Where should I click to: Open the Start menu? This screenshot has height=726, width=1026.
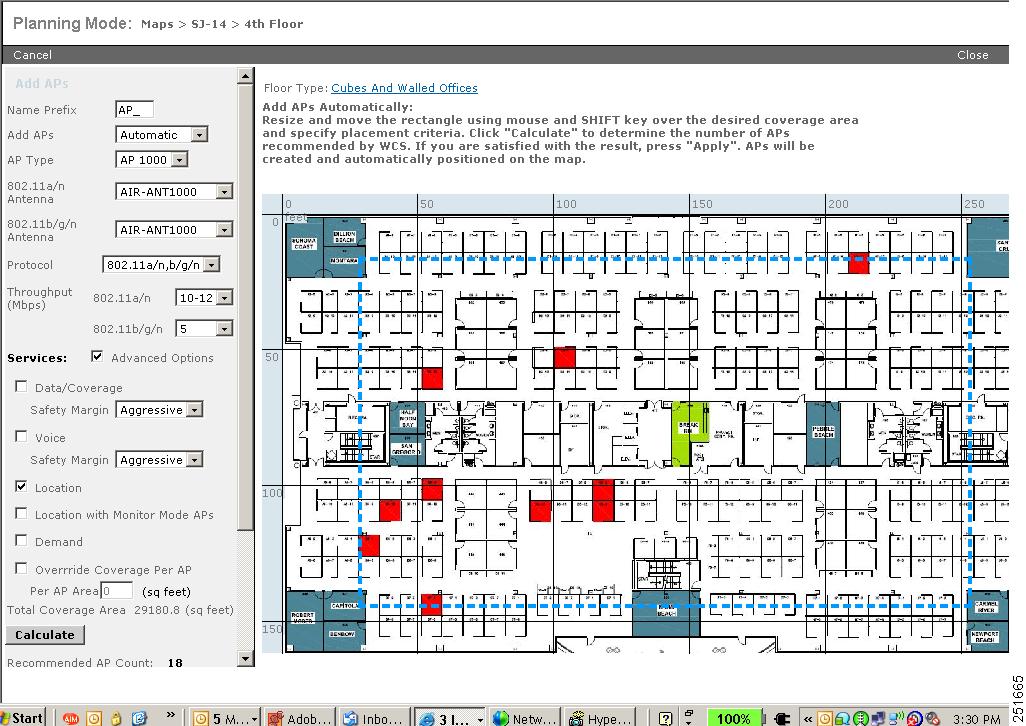24,716
